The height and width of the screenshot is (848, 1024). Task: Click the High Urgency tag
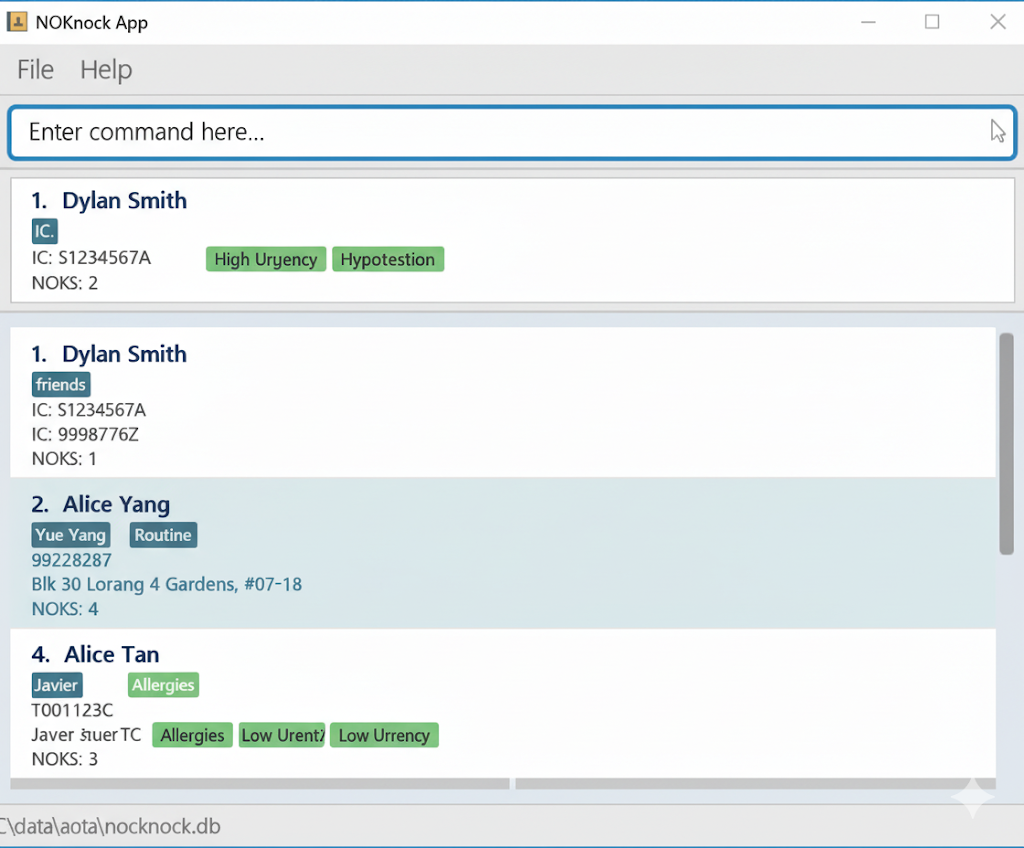point(265,260)
